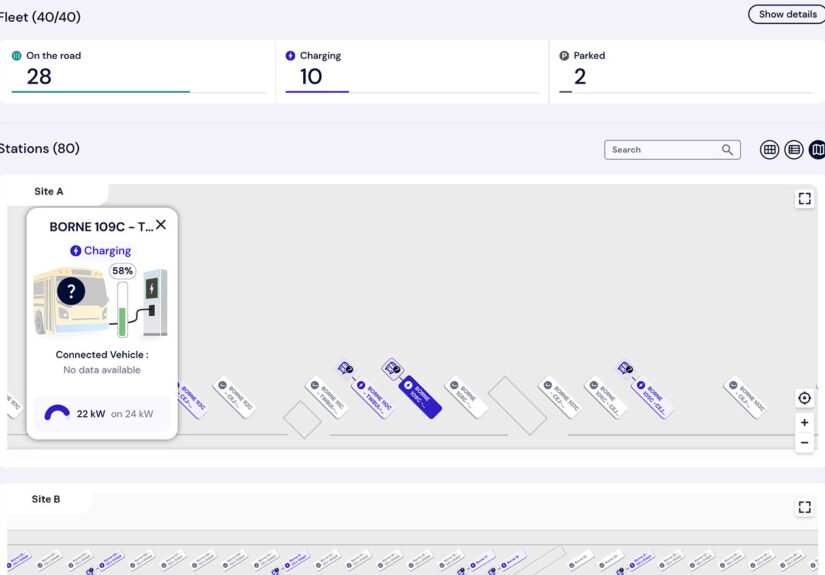Click the magnifier icon in search box
Image resolution: width=825 pixels, height=575 pixels.
coord(727,150)
